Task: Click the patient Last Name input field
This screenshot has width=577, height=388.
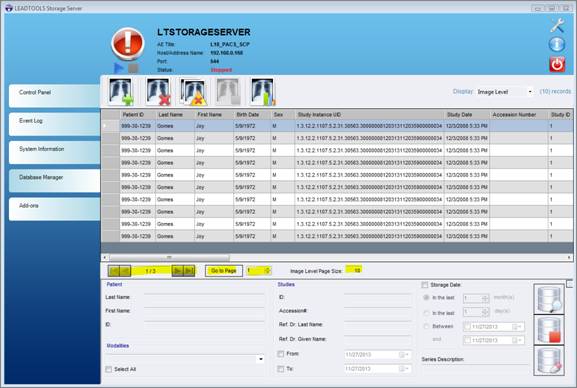Action: pyautogui.click(x=204, y=297)
